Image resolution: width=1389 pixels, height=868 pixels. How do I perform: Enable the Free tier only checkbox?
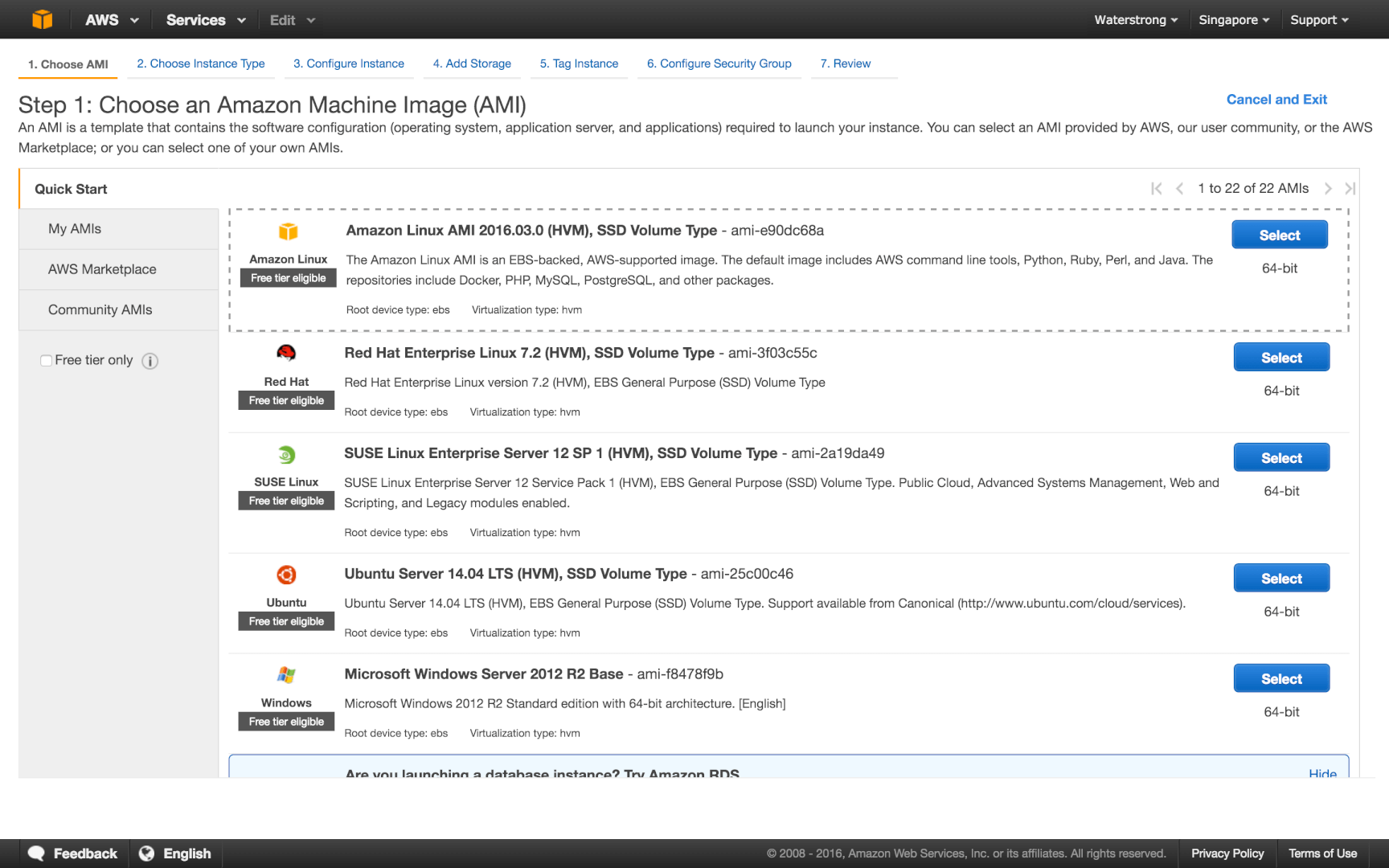pyautogui.click(x=47, y=361)
